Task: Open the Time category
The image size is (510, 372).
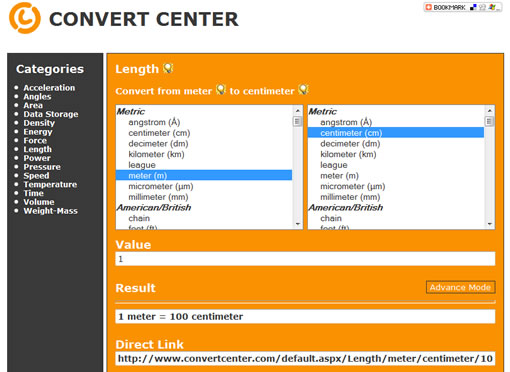Action: (33, 193)
